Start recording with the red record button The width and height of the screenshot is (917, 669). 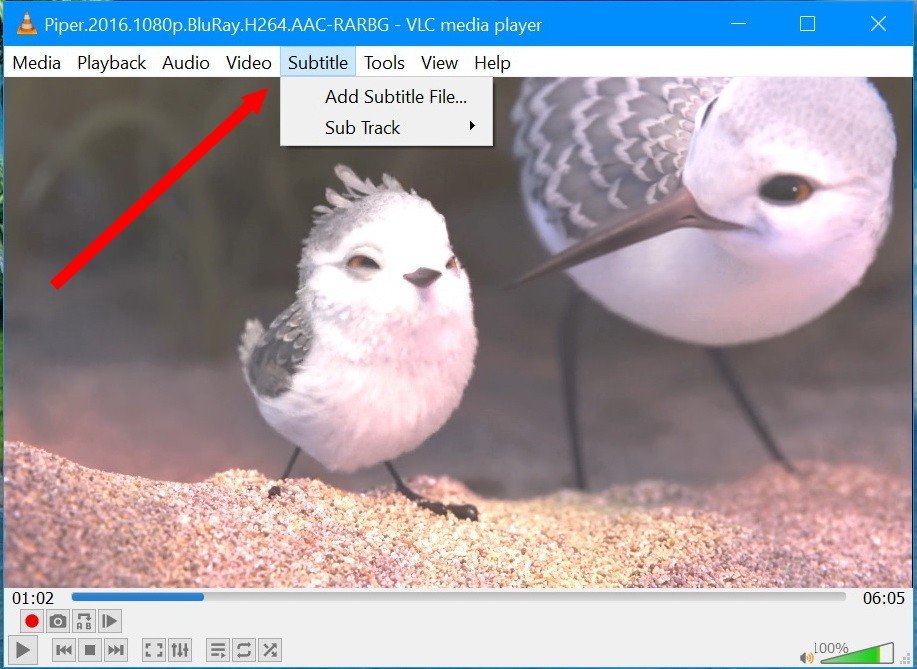click(x=32, y=621)
